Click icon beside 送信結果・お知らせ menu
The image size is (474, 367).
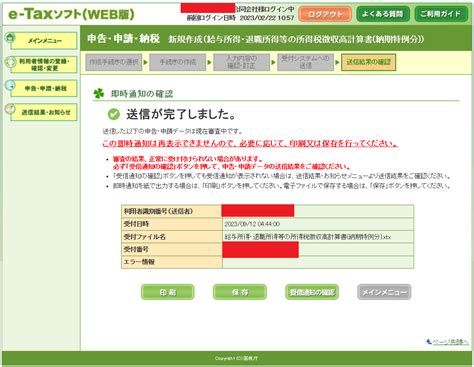[10, 109]
